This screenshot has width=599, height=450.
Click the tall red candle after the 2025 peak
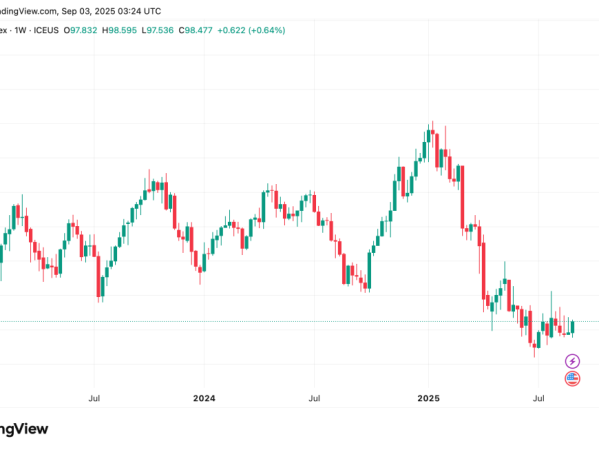(462, 197)
